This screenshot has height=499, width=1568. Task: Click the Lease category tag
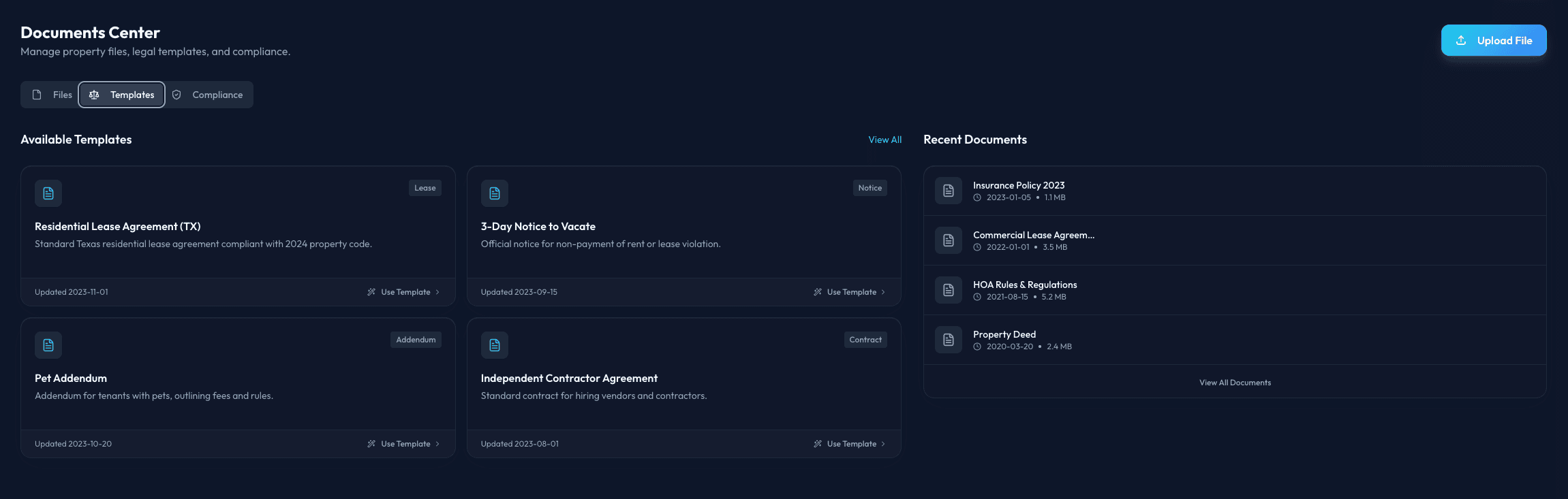[x=425, y=188]
